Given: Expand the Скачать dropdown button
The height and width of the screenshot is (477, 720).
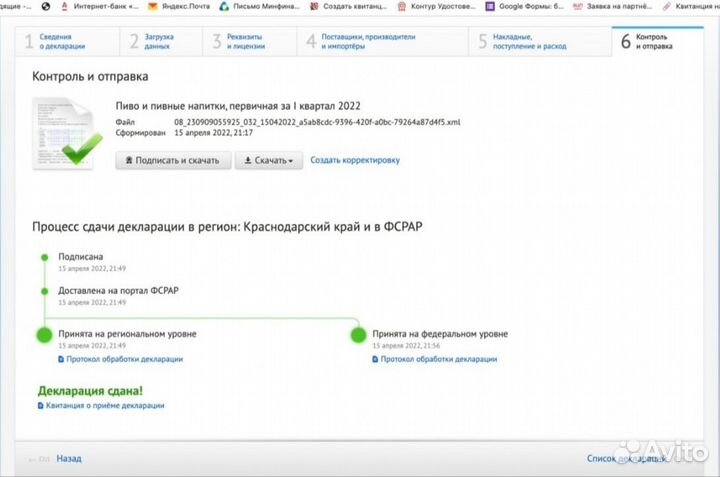Looking at the screenshot, I should point(269,160).
